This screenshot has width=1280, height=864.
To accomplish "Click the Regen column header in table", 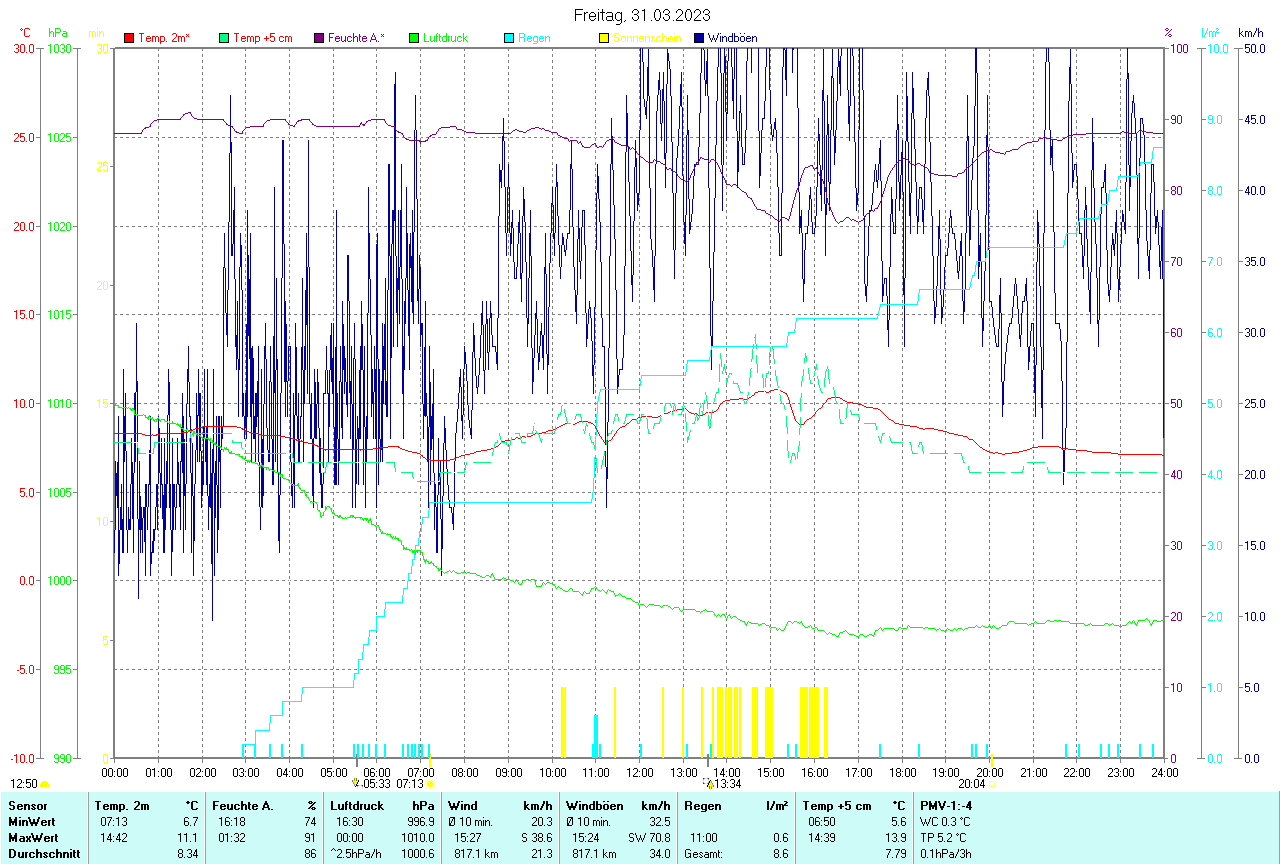I will point(703,806).
